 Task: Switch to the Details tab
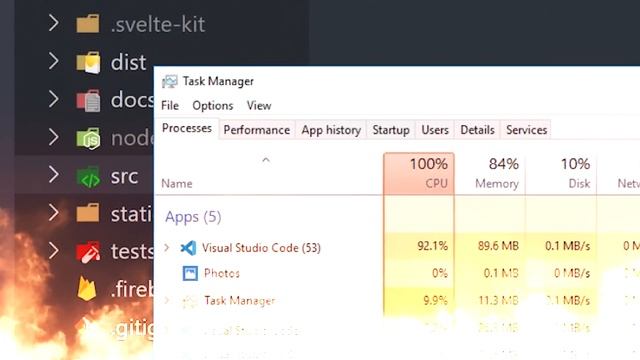(x=477, y=130)
